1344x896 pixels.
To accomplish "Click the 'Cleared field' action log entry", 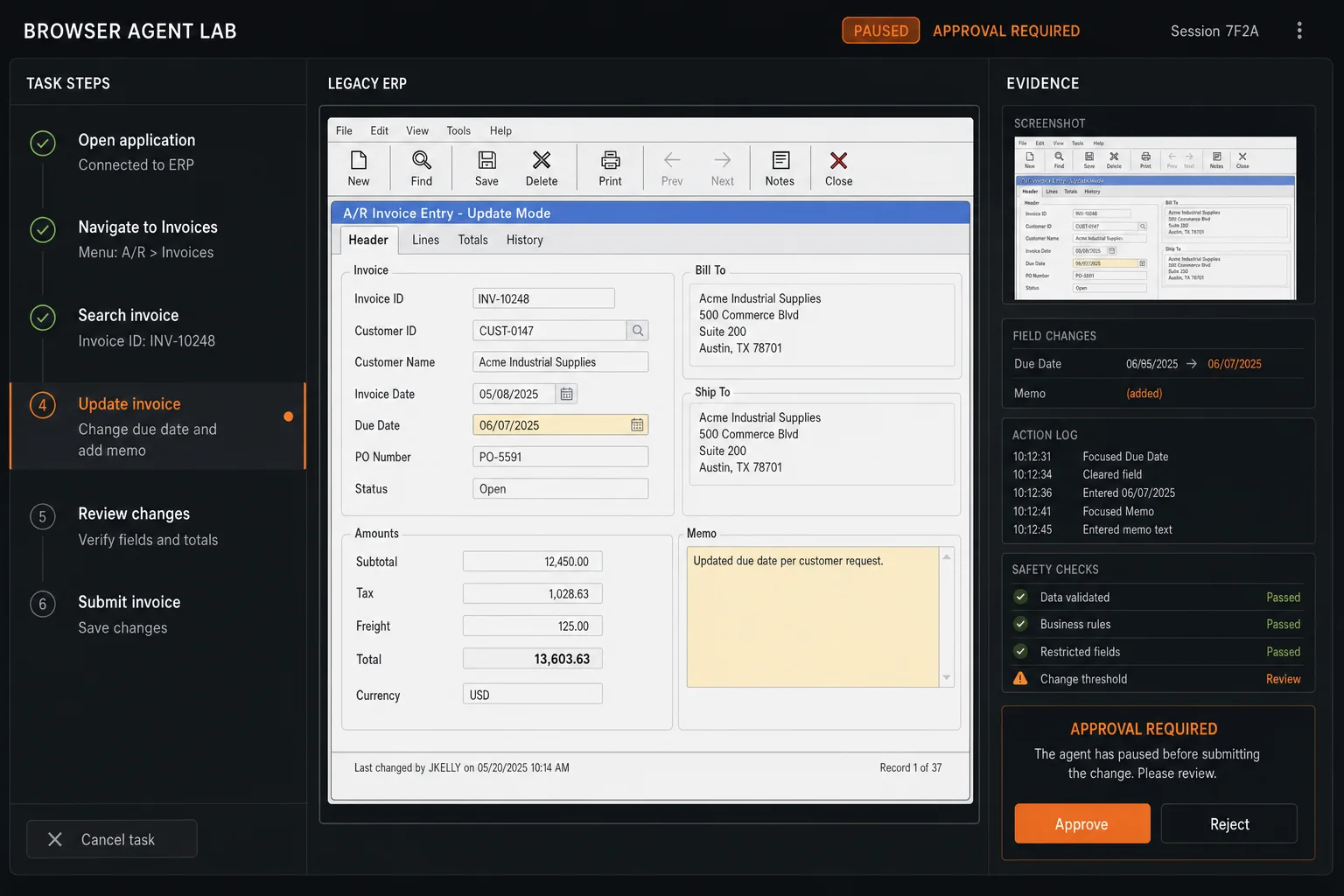I will tap(1112, 474).
